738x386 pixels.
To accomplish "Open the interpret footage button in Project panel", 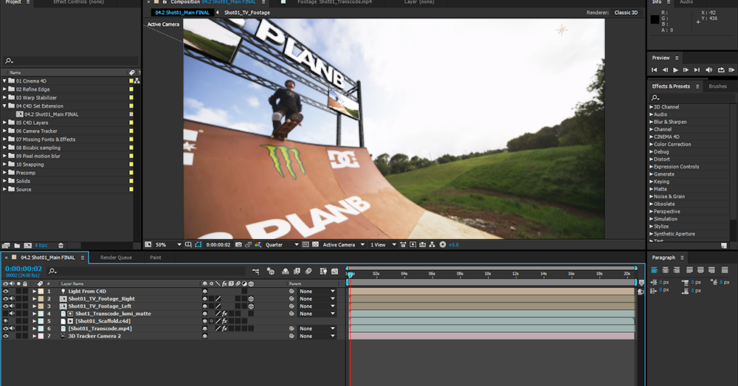I will (6, 246).
